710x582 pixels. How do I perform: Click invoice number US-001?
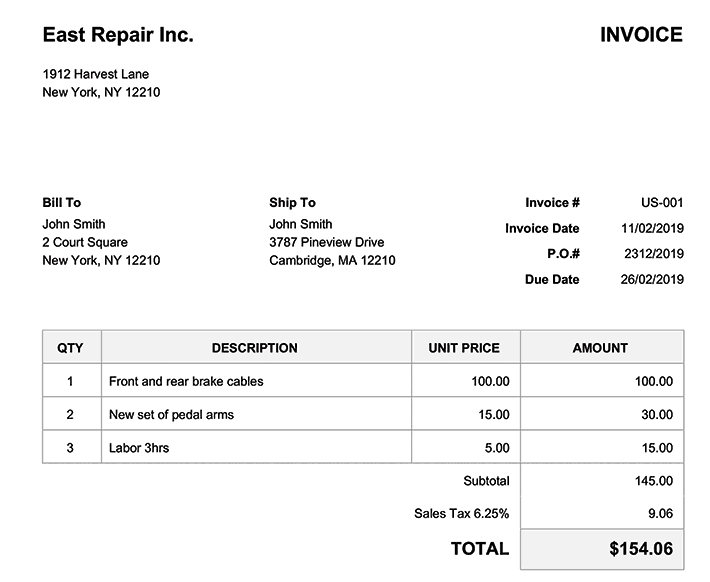[662, 202]
